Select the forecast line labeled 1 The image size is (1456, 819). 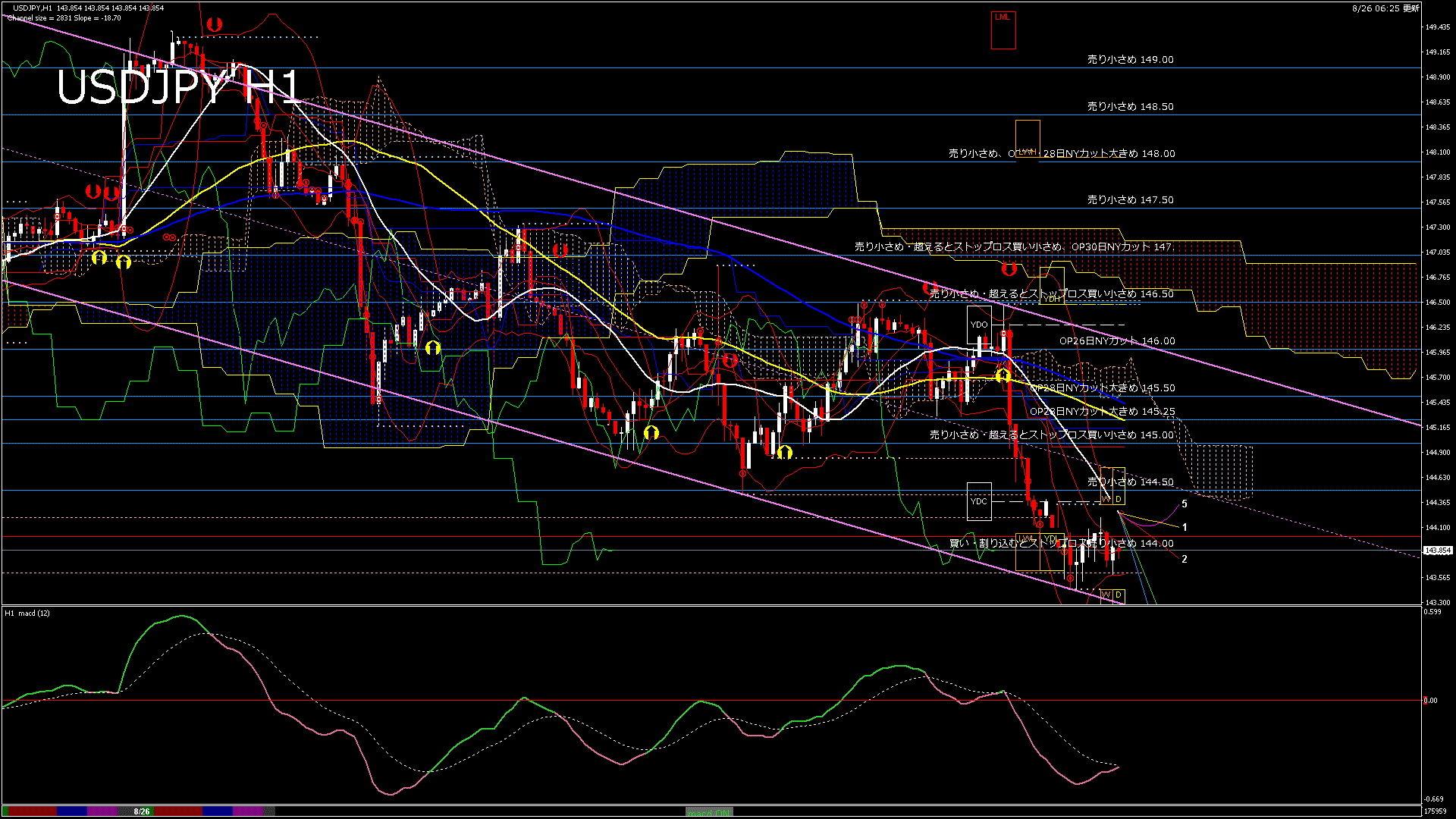pyautogui.click(x=1185, y=527)
